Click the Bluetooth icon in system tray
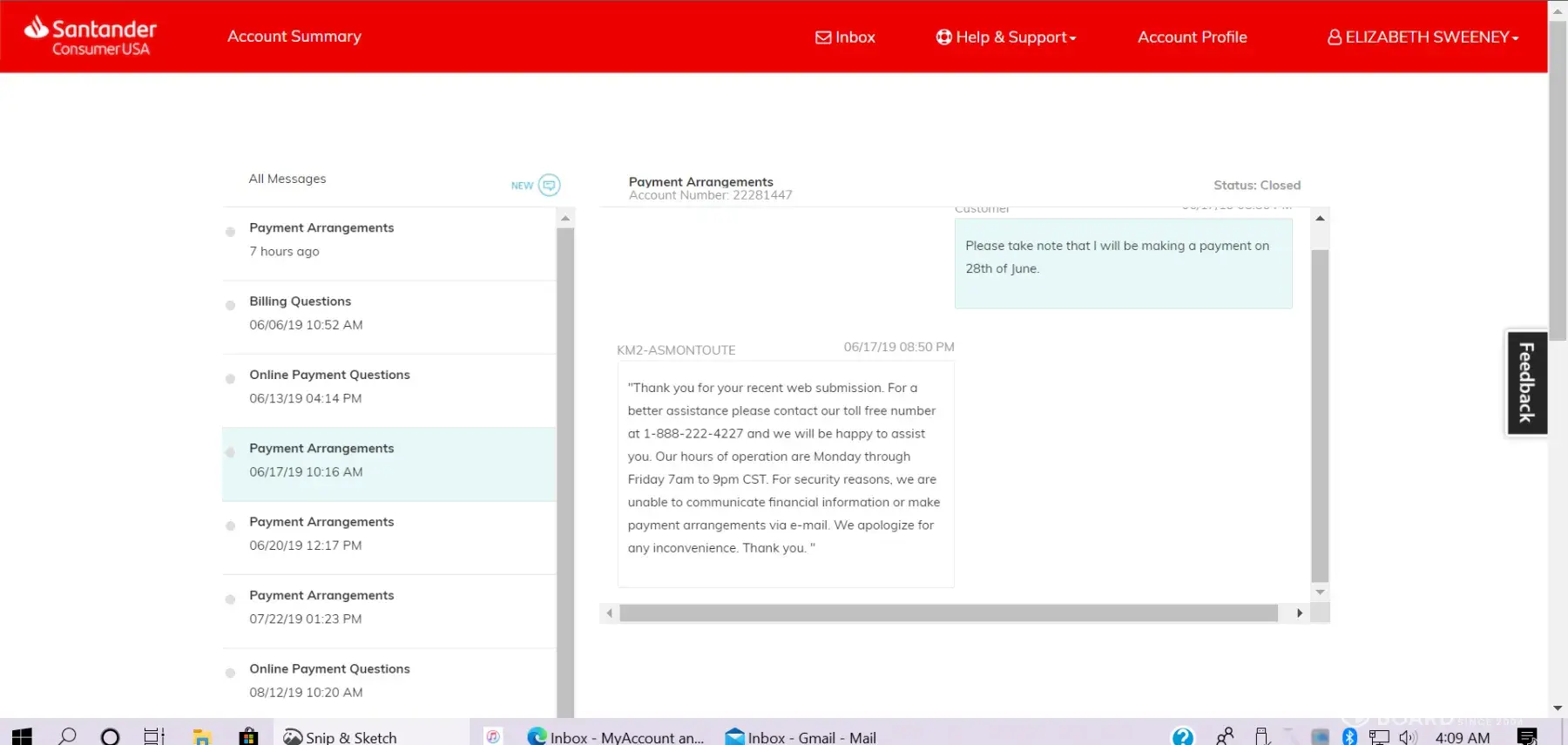 [x=1349, y=736]
